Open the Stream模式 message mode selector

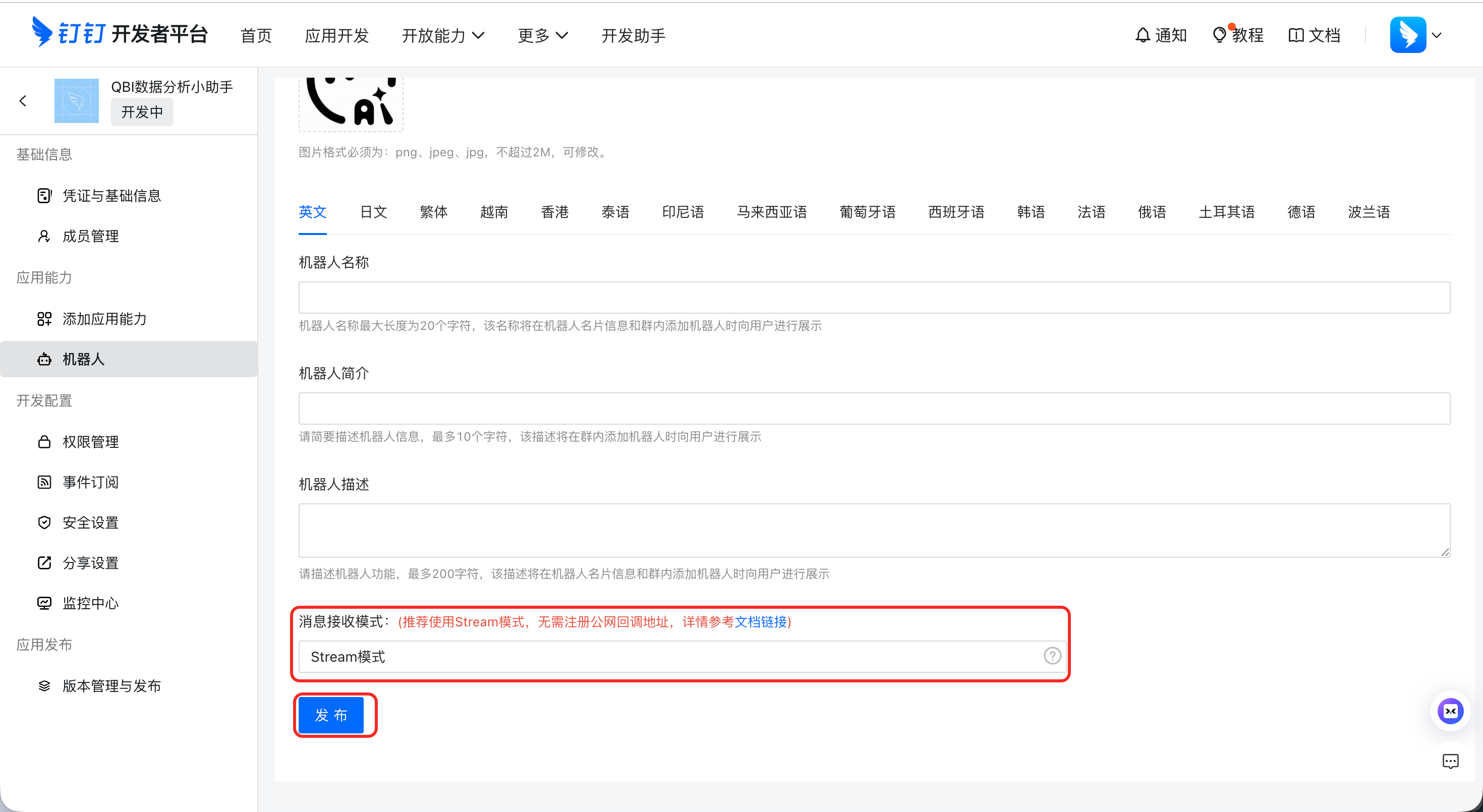[x=682, y=657]
